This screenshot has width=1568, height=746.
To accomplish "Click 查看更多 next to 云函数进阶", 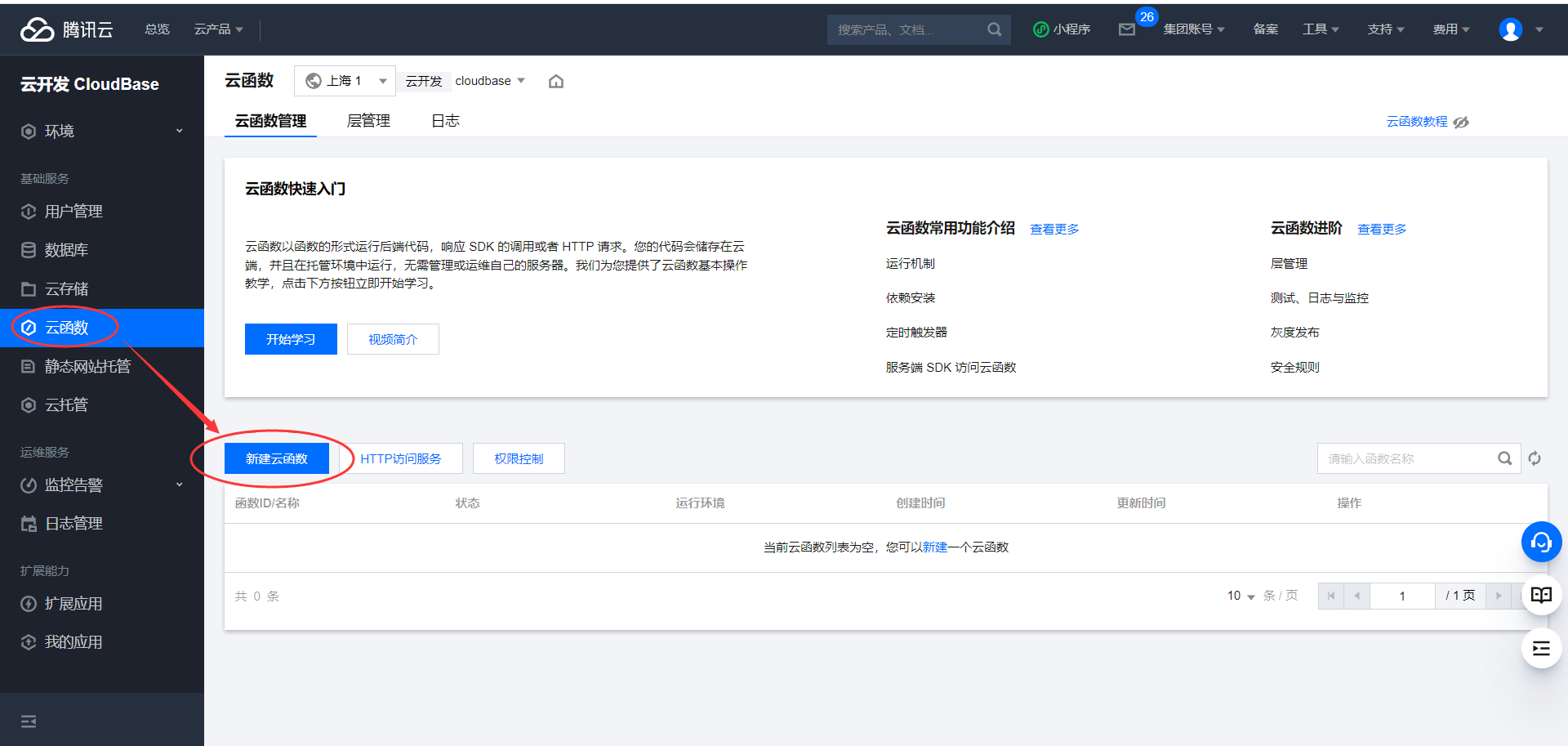I will coord(1382,230).
